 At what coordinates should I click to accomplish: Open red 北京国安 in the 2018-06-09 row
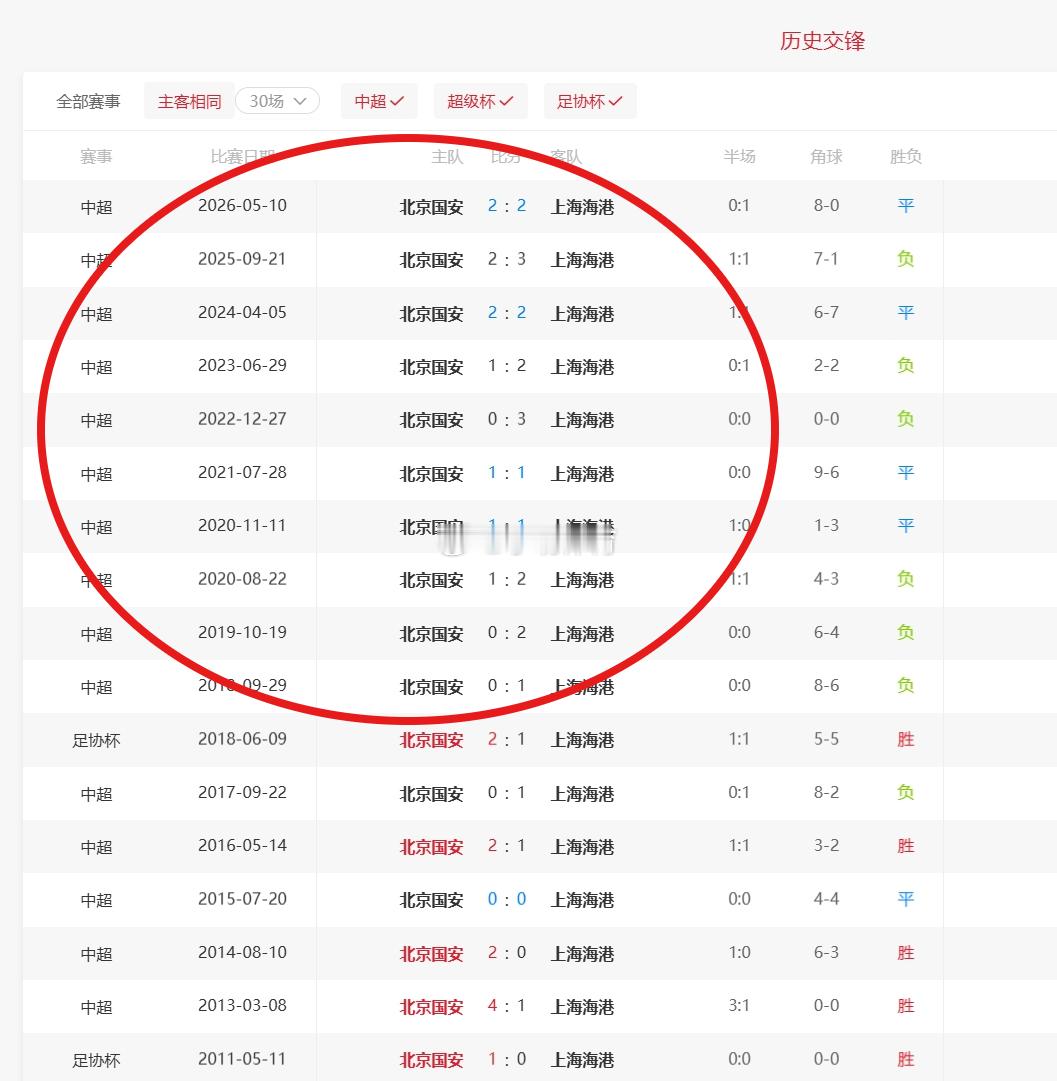[432, 740]
